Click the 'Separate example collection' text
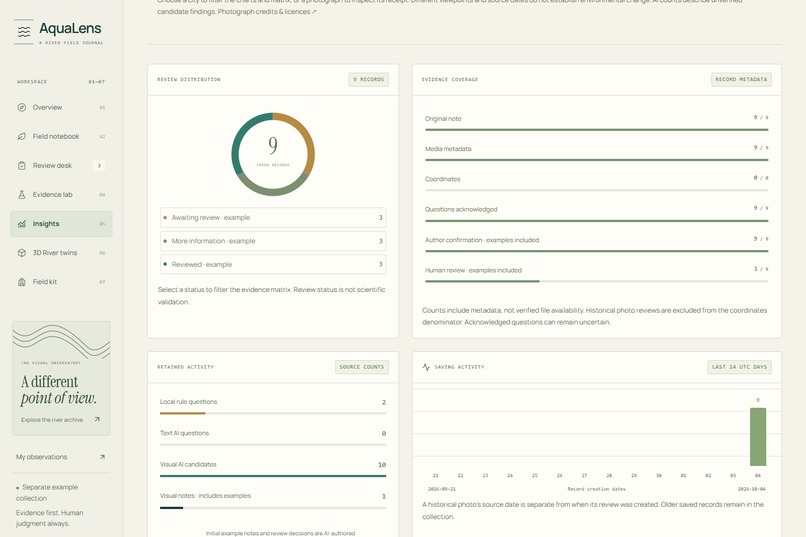The width and height of the screenshot is (806, 537). [47, 492]
